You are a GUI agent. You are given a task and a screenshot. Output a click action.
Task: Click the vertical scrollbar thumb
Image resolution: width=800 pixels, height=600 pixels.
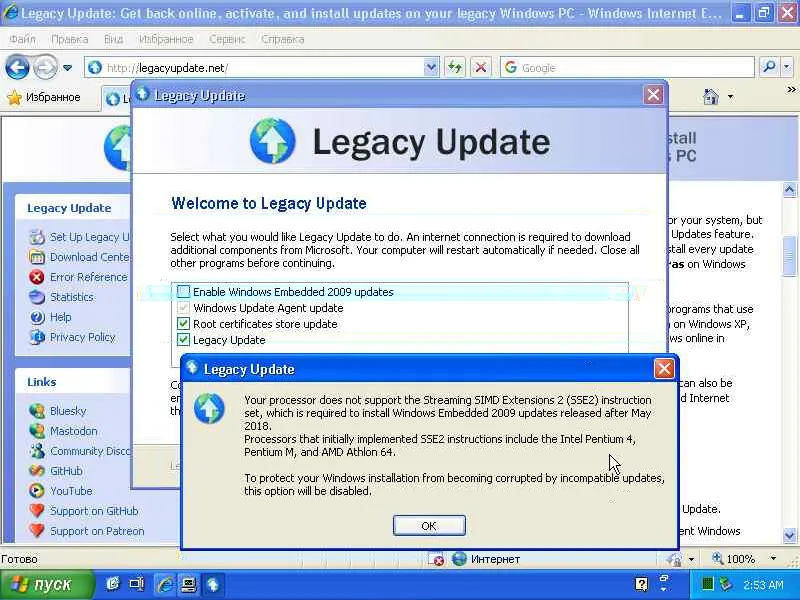(789, 255)
